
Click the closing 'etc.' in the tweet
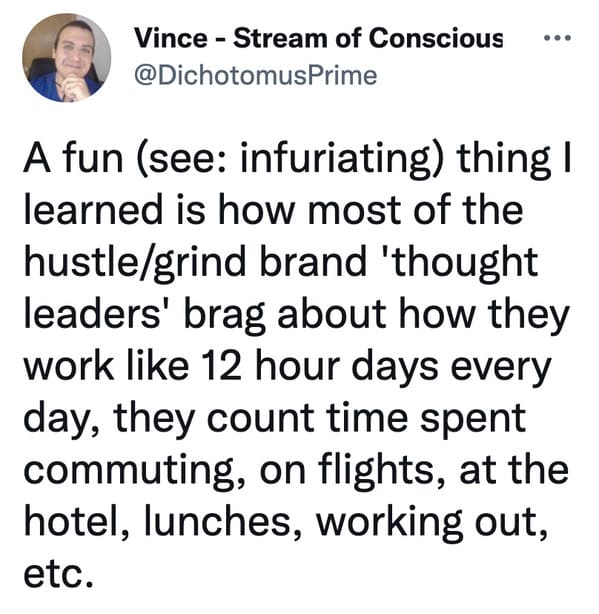[x=58, y=574]
